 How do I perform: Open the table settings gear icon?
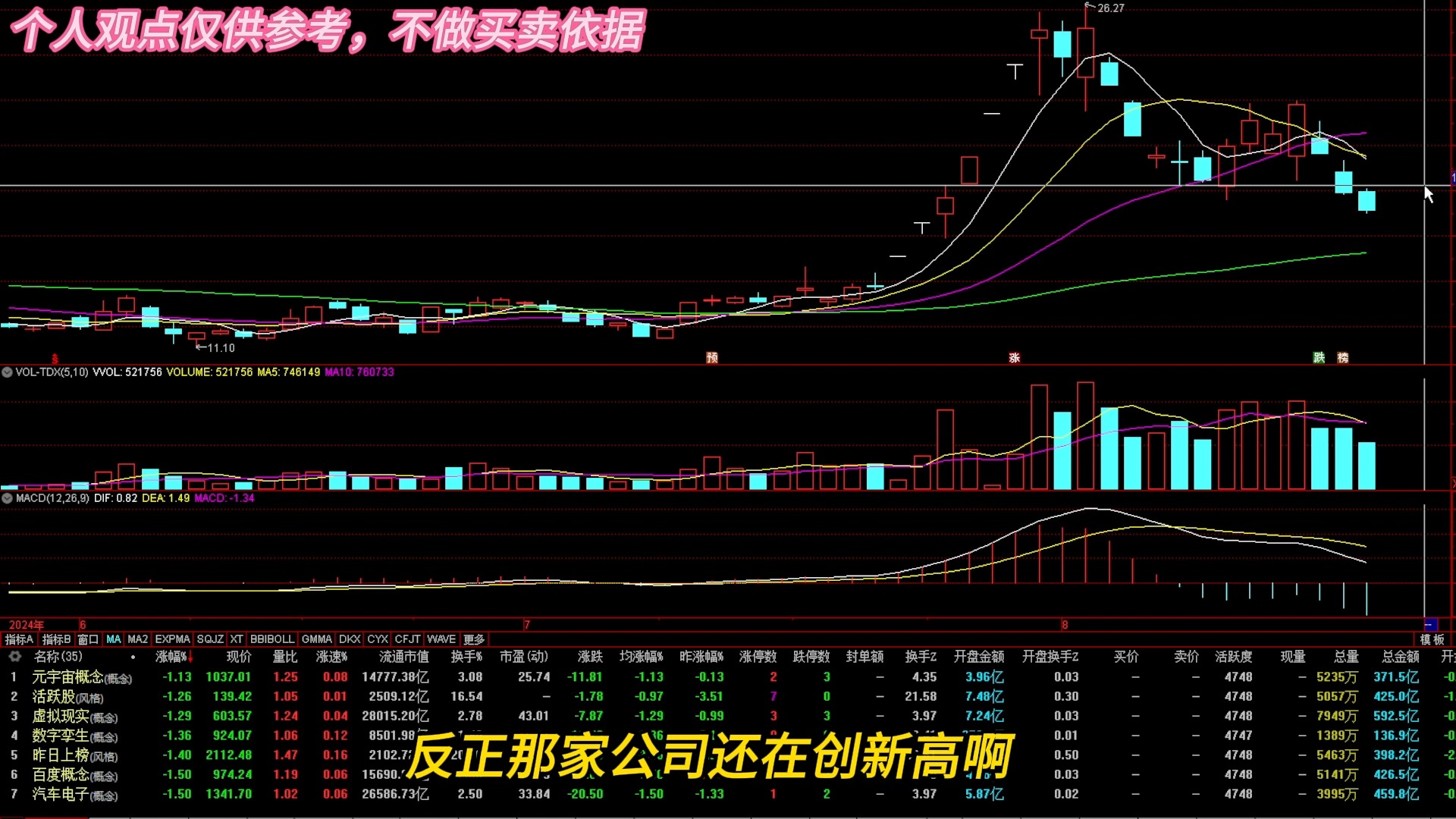point(14,657)
